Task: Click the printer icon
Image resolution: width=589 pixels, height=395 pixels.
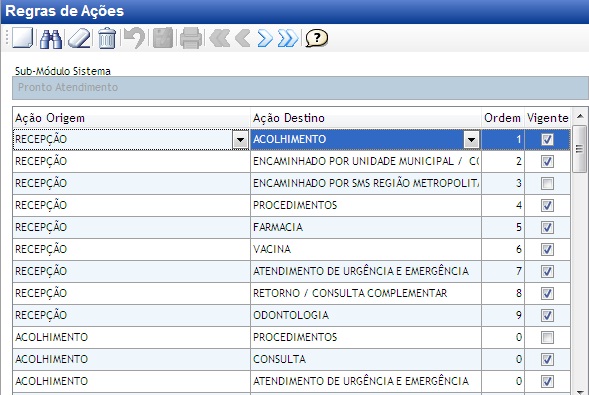Action: (191, 38)
